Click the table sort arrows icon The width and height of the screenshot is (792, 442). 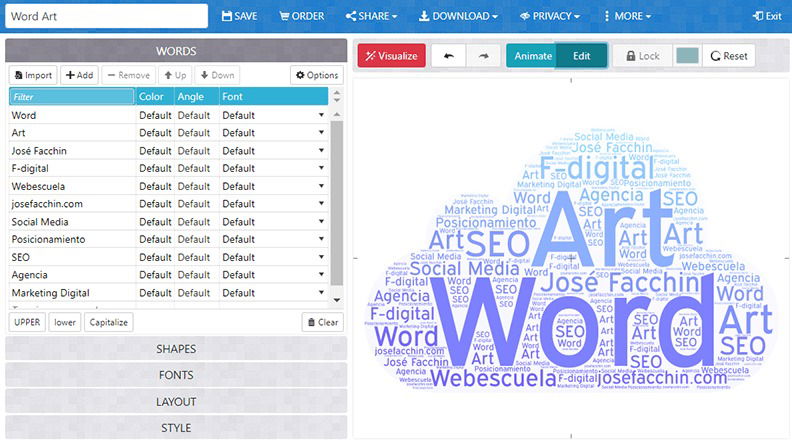pos(337,96)
